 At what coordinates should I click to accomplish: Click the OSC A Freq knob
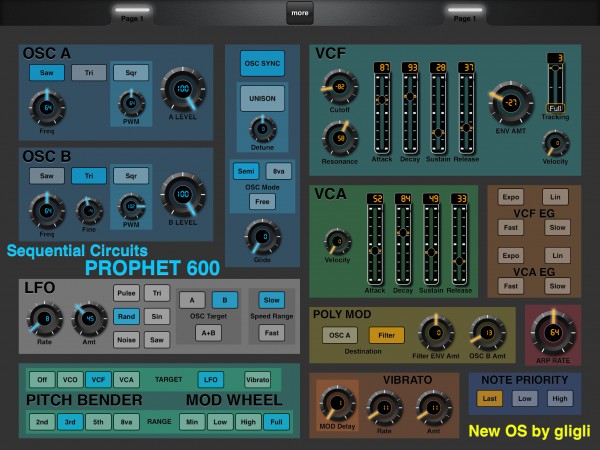[47, 108]
